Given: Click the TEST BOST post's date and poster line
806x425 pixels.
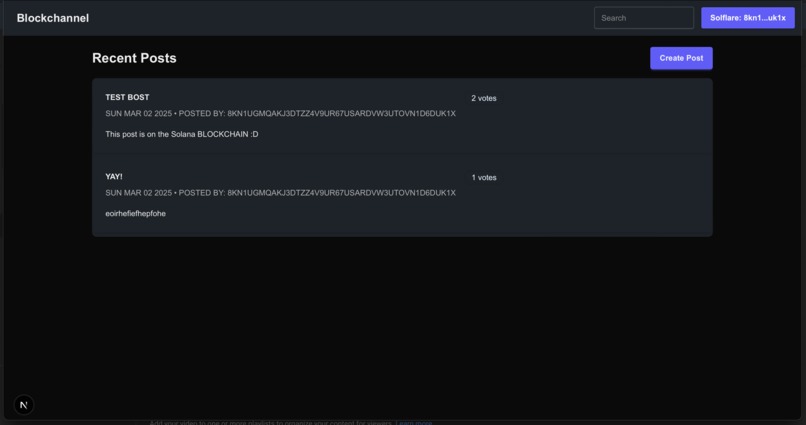Looking at the screenshot, I should click(x=280, y=114).
